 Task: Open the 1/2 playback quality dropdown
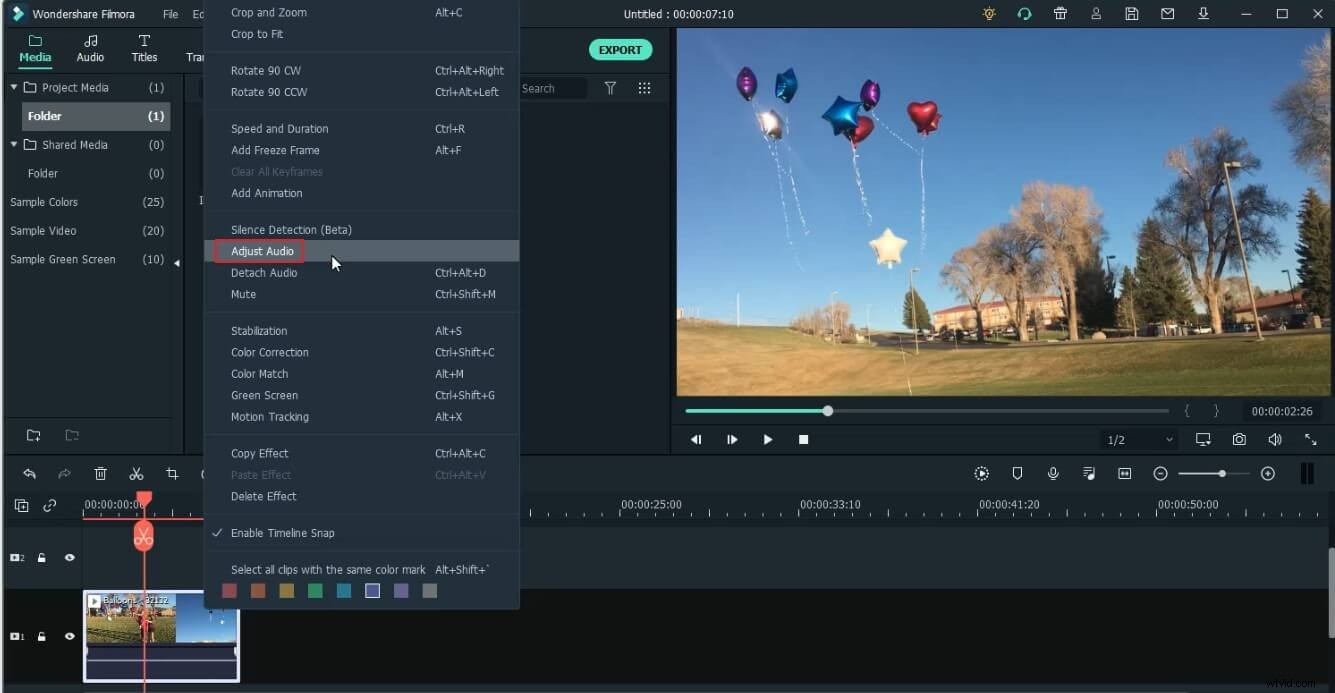1140,440
